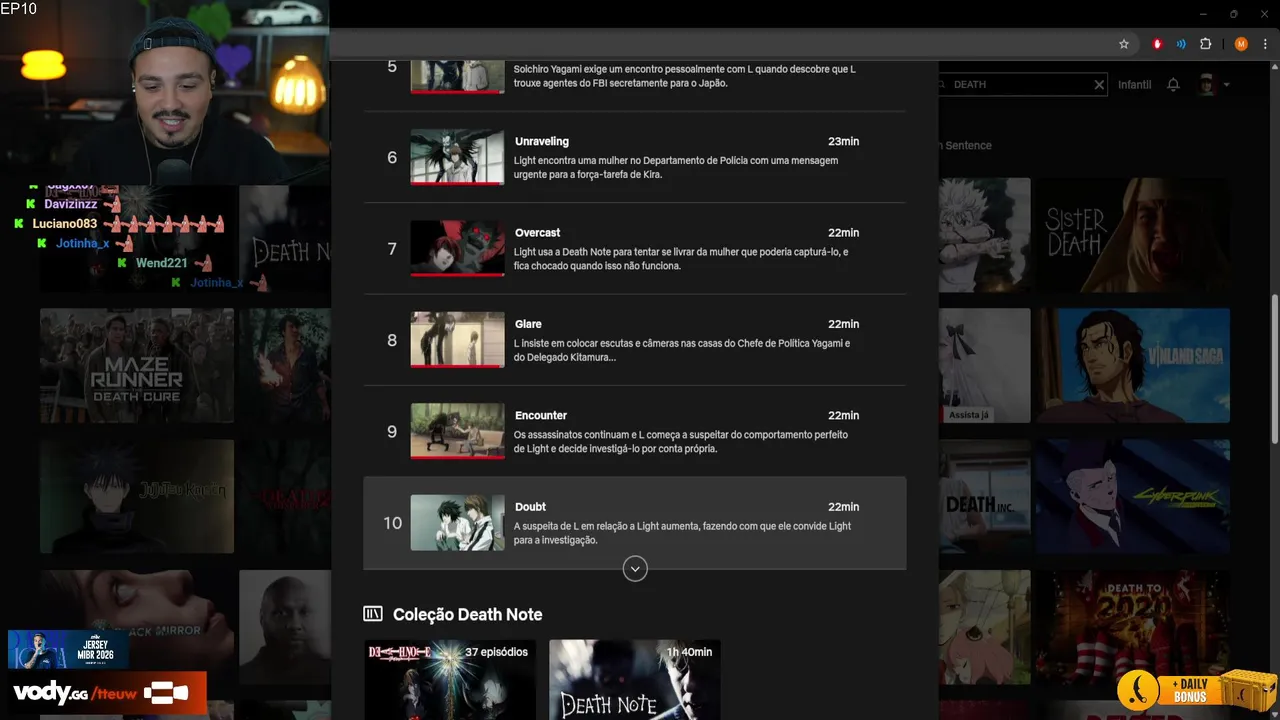
Task: Play episode 7 Overcast thumbnail
Action: click(457, 248)
